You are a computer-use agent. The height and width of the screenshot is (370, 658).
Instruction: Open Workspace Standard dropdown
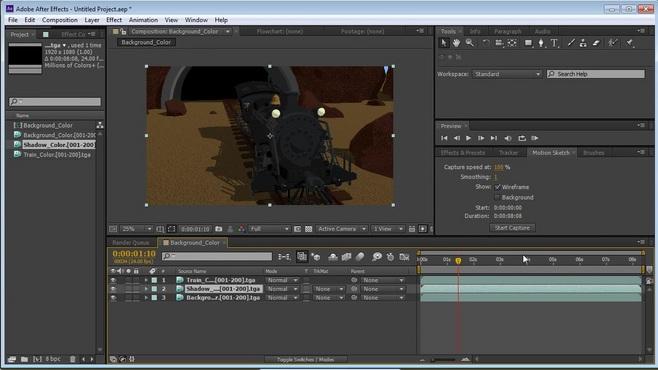pos(507,74)
